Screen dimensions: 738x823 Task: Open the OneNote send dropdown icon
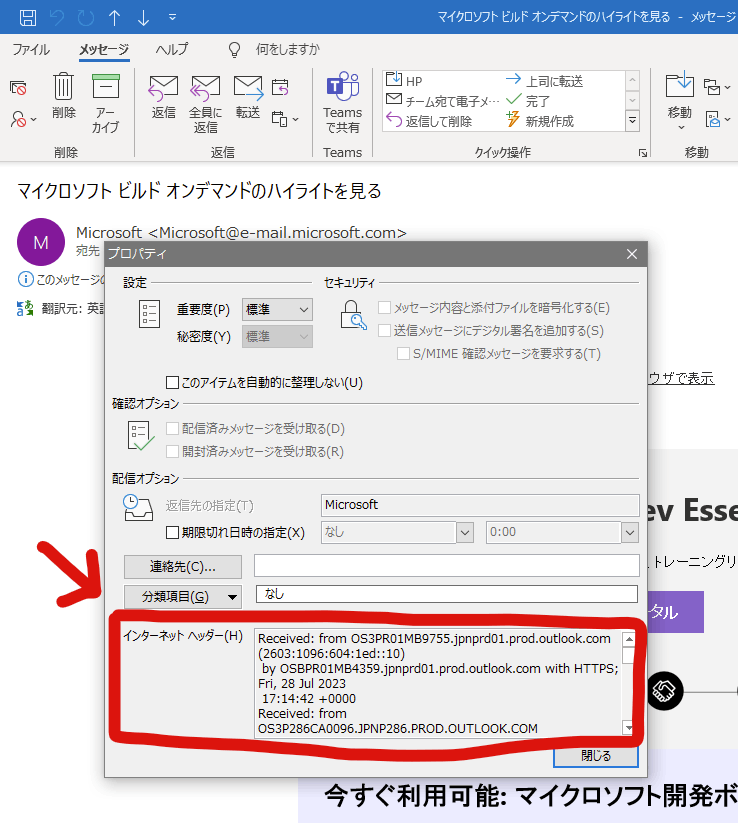pyautogui.click(x=717, y=120)
